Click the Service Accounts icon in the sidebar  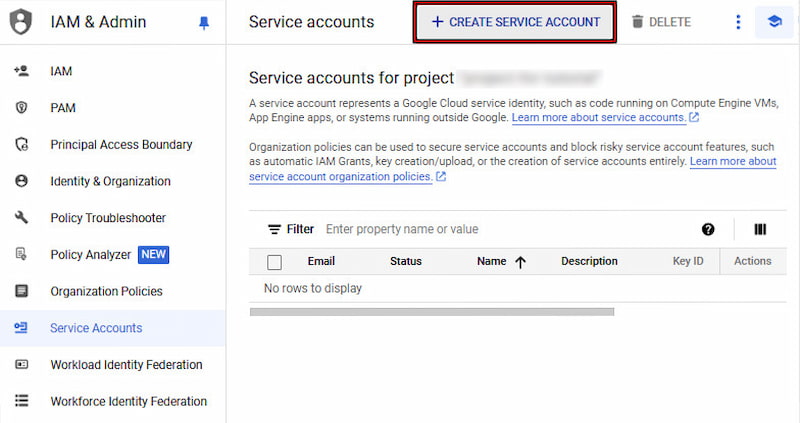point(21,328)
